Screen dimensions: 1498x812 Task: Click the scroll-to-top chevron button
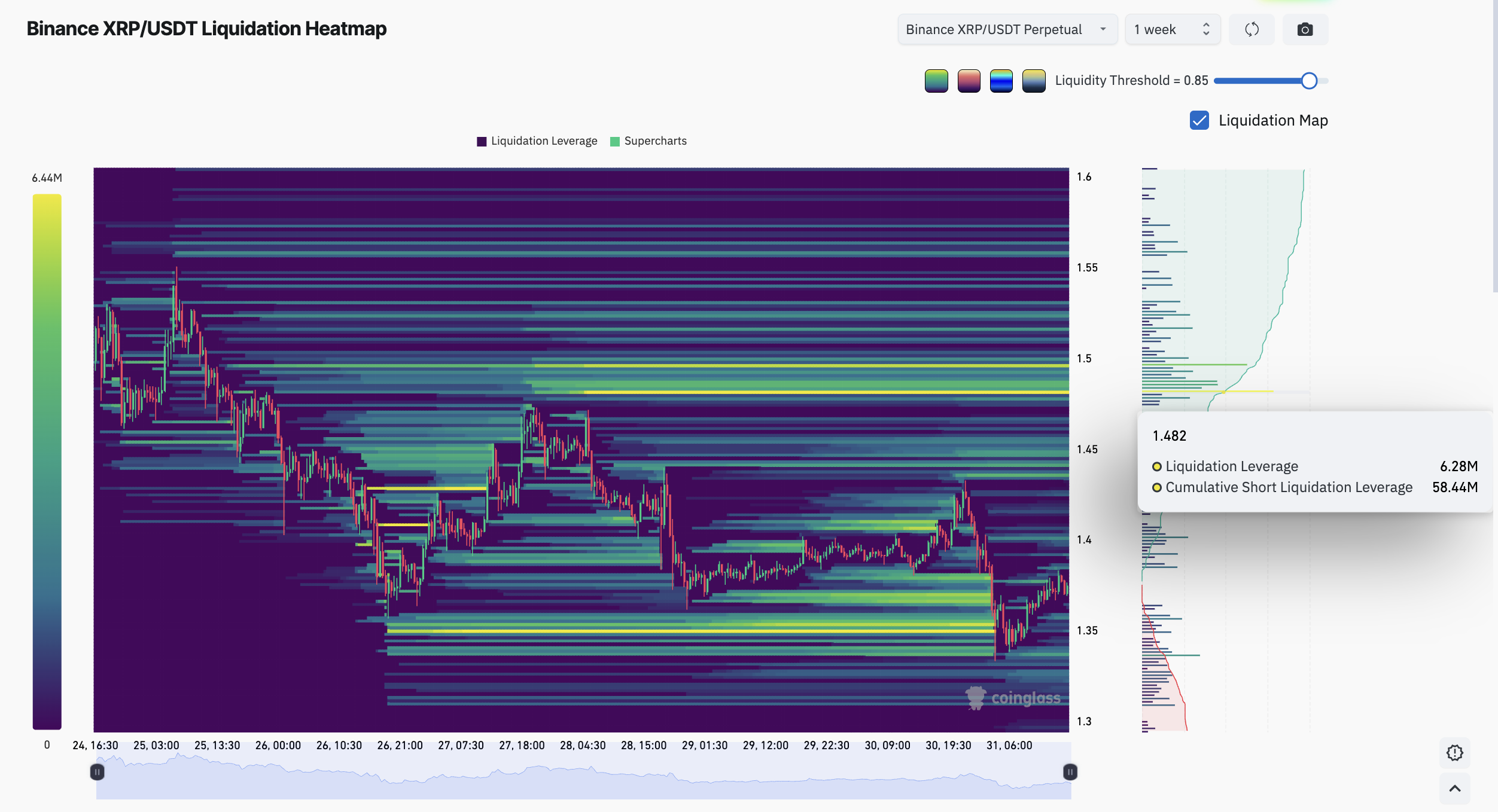[x=1454, y=789]
